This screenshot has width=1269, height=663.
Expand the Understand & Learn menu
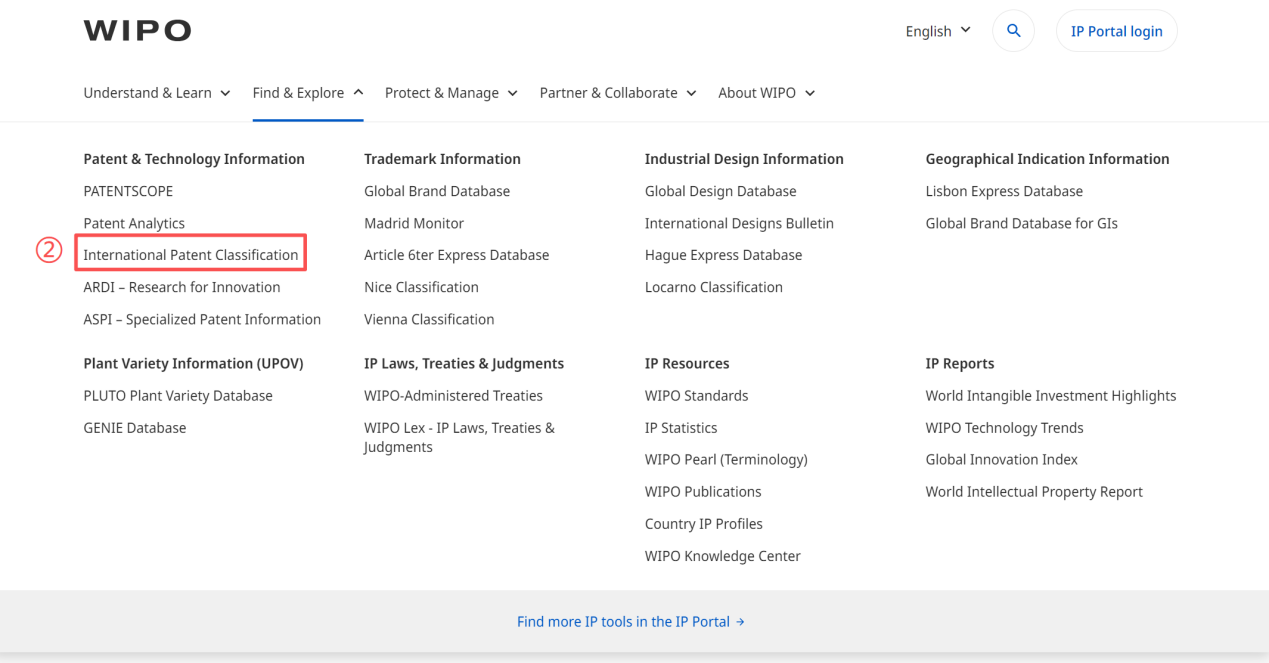click(x=157, y=93)
